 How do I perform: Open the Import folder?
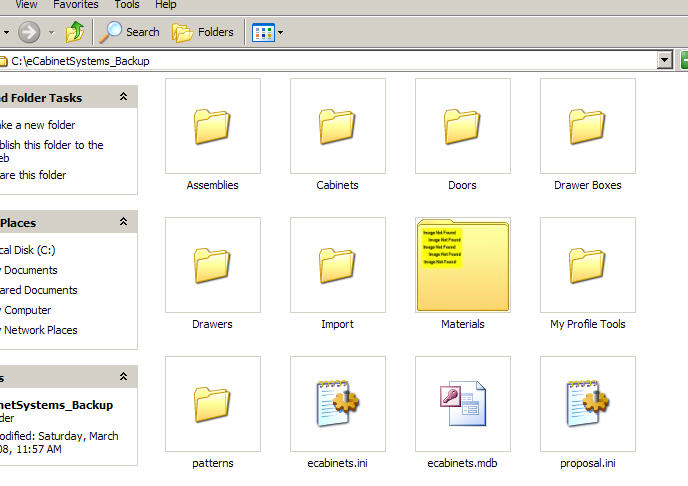pyautogui.click(x=338, y=265)
